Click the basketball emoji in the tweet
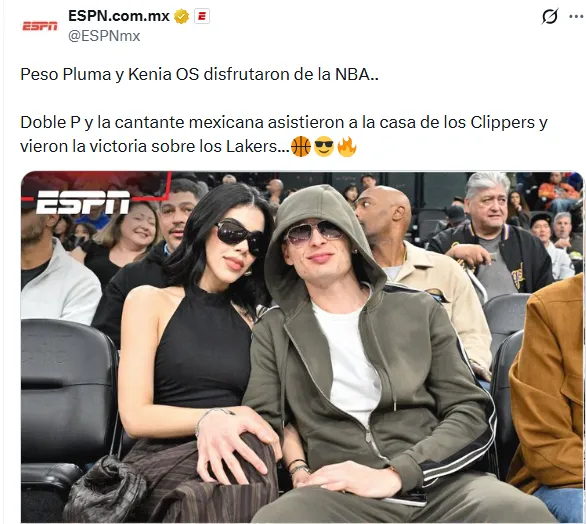The height and width of the screenshot is (524, 586). pos(301,147)
